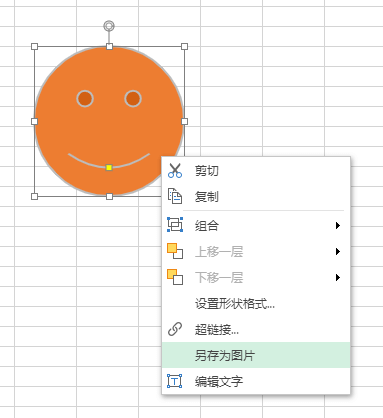Click the top-right selection handle
383x418 pixels.
tap(184, 46)
